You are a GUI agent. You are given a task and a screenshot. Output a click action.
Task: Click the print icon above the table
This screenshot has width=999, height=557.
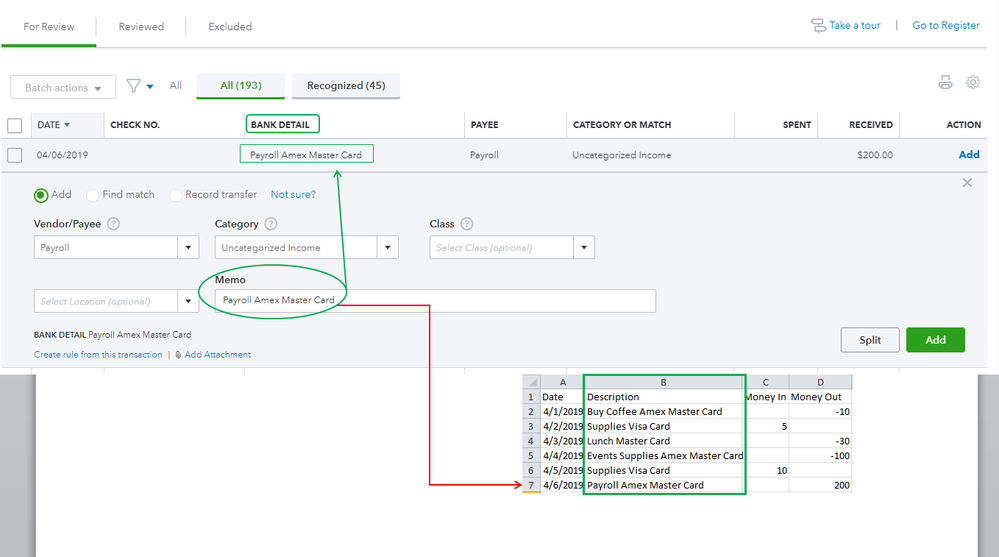click(945, 83)
